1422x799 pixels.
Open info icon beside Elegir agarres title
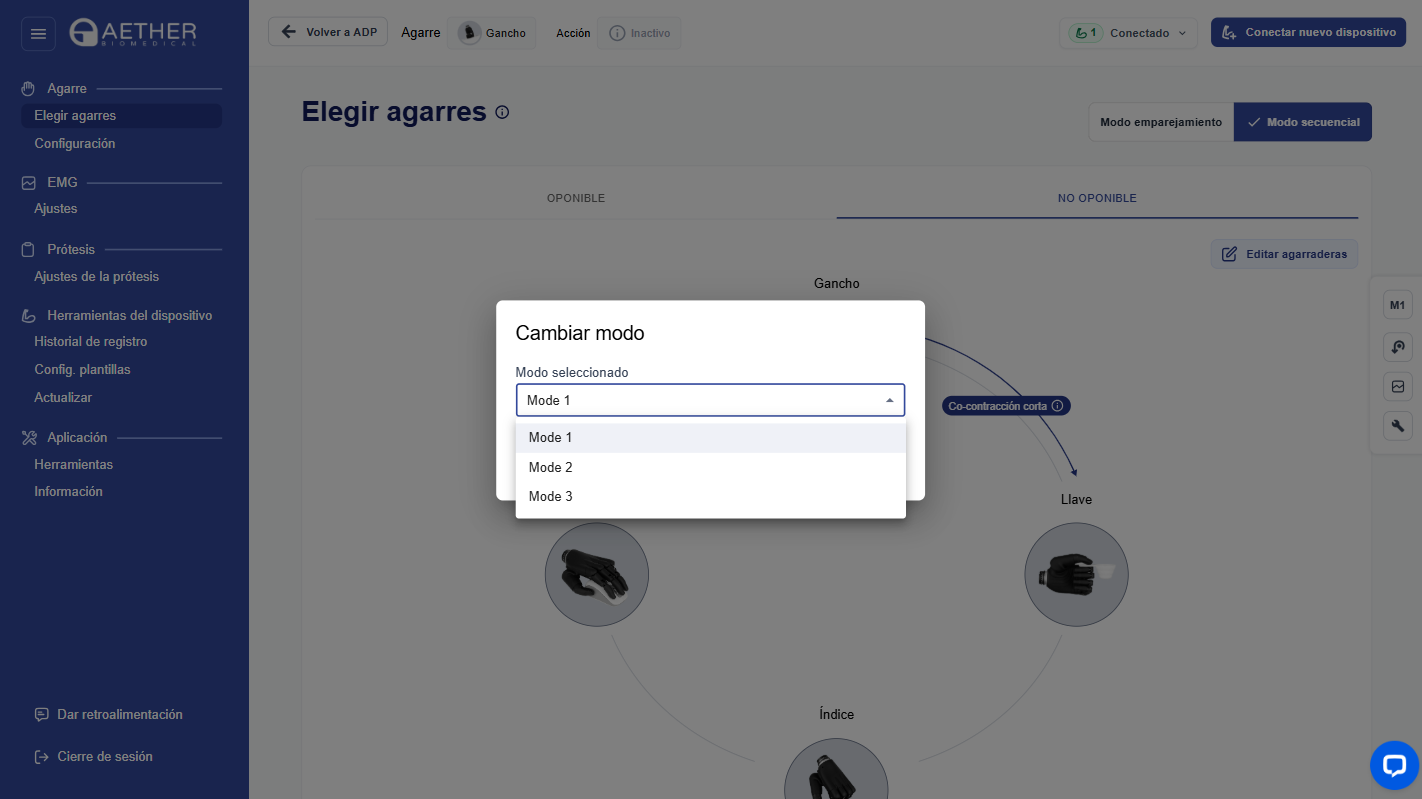[502, 112]
